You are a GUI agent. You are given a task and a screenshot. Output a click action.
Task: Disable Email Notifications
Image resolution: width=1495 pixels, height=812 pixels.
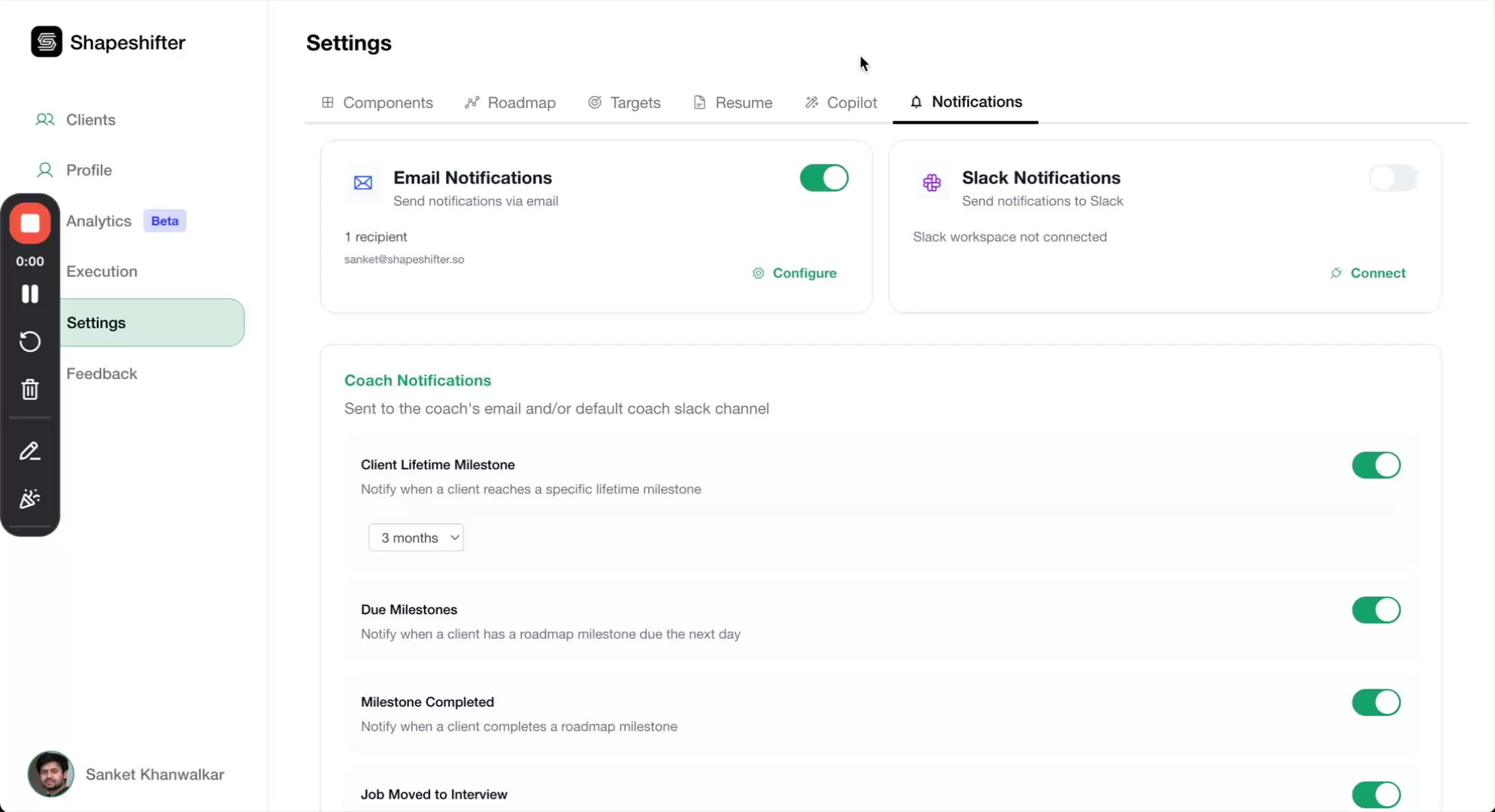(823, 178)
